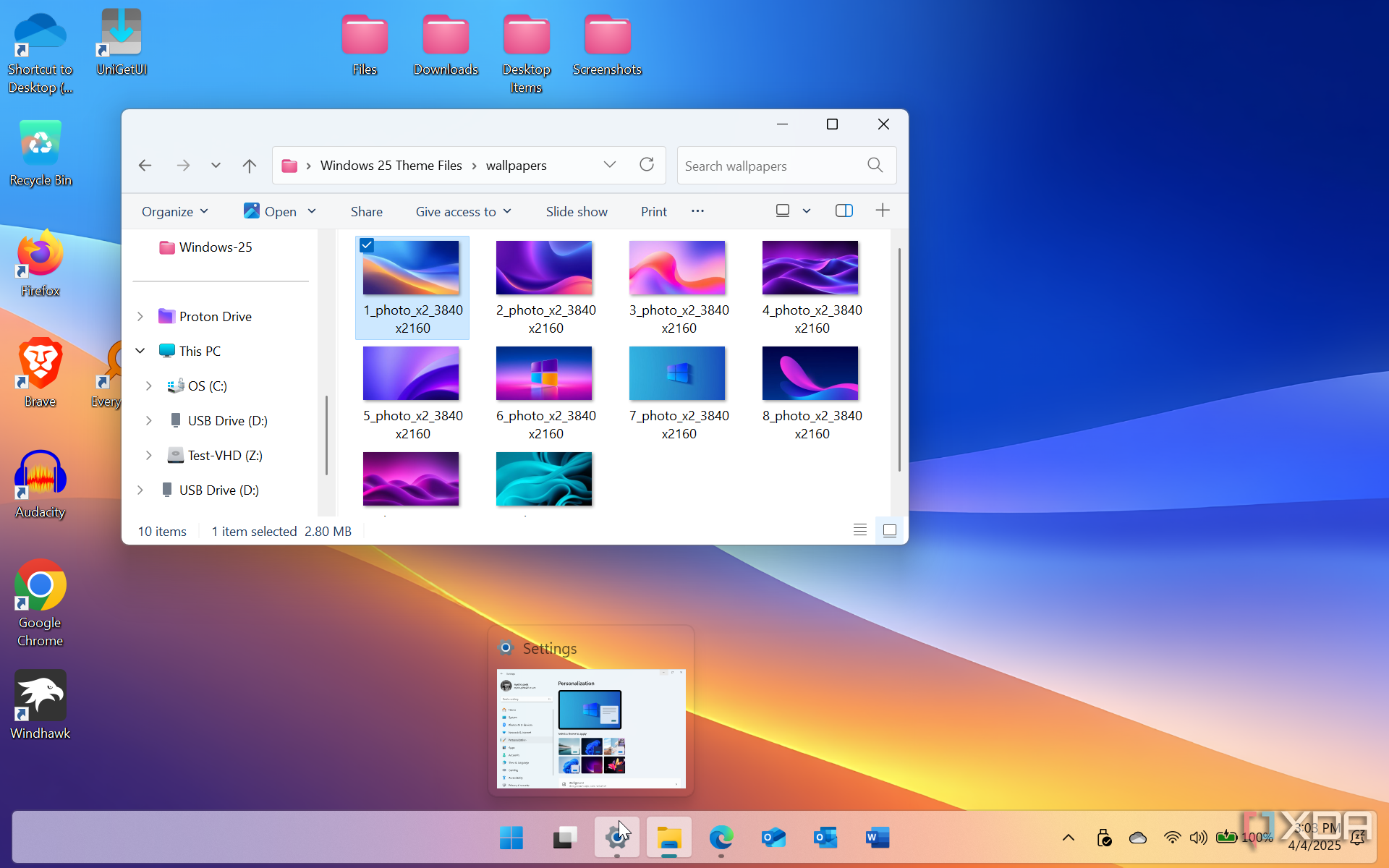The width and height of the screenshot is (1389, 868).
Task: Click file list vertical scrollbar
Action: (899, 359)
